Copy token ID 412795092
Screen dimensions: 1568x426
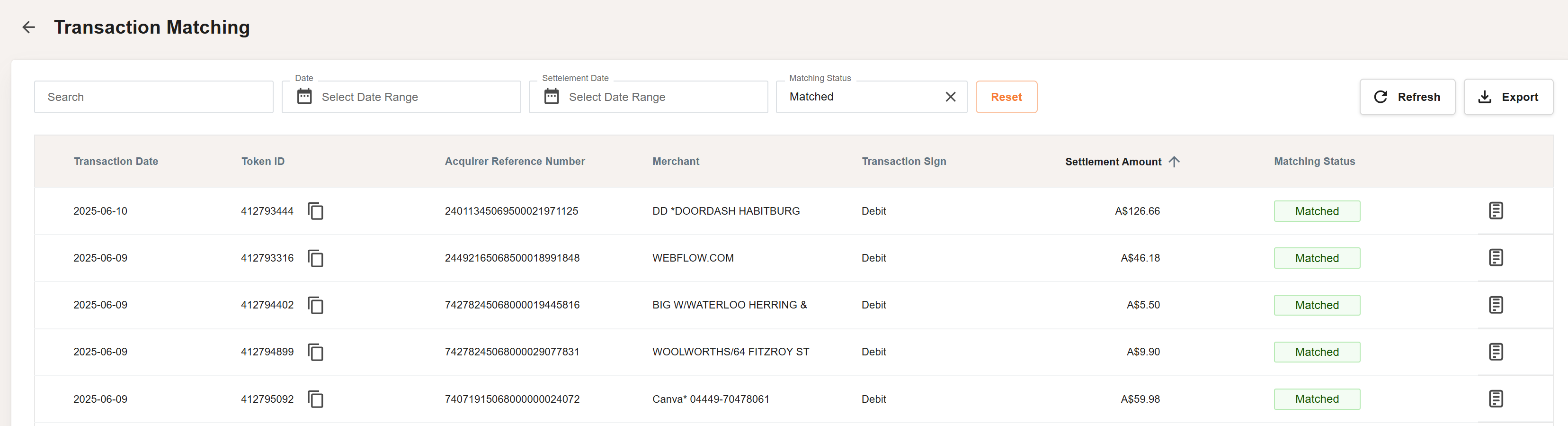pyautogui.click(x=315, y=399)
